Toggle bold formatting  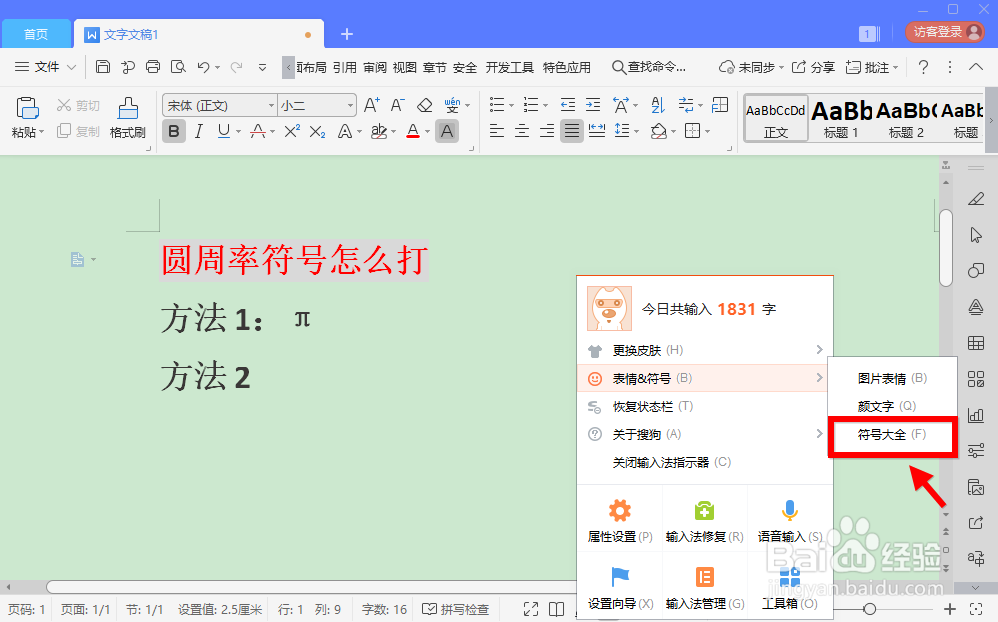click(x=172, y=131)
